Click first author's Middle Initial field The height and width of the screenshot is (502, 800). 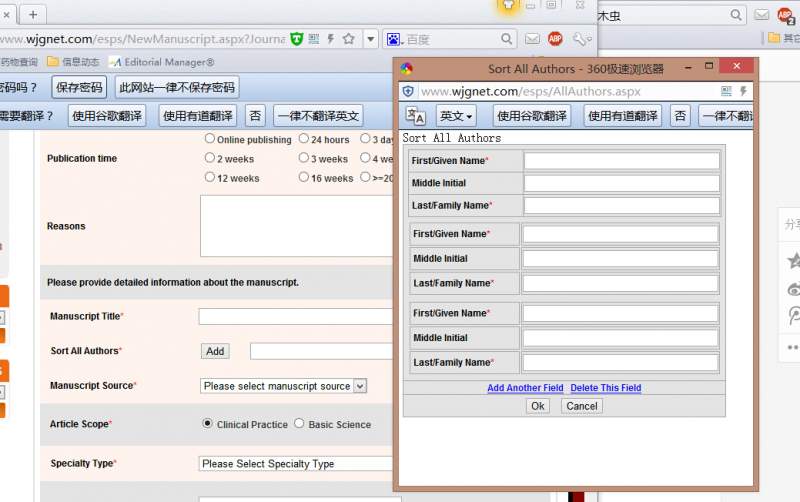[621, 183]
